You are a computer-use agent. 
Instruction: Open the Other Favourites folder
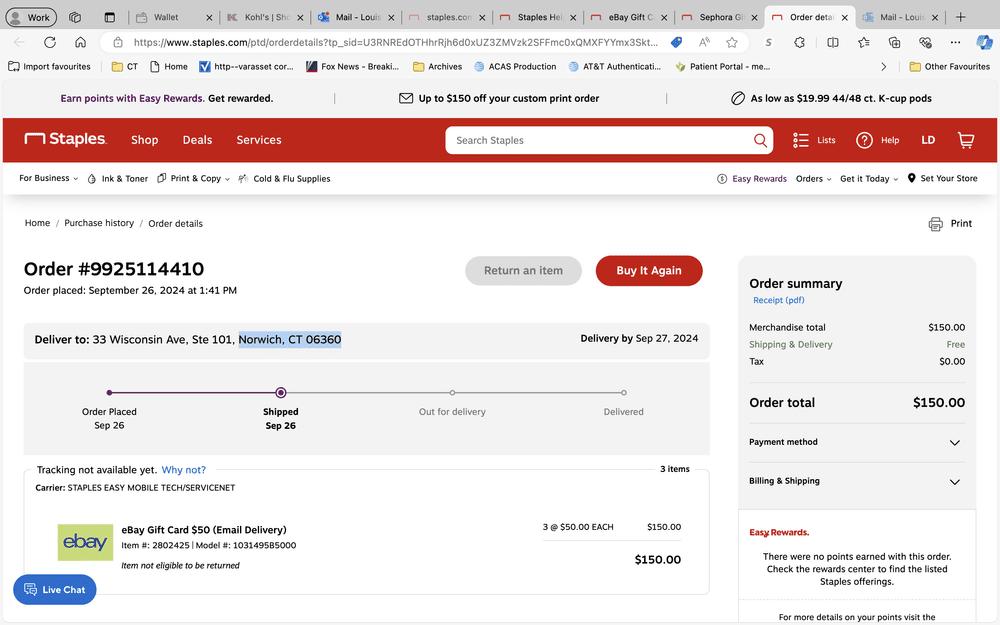click(x=950, y=66)
